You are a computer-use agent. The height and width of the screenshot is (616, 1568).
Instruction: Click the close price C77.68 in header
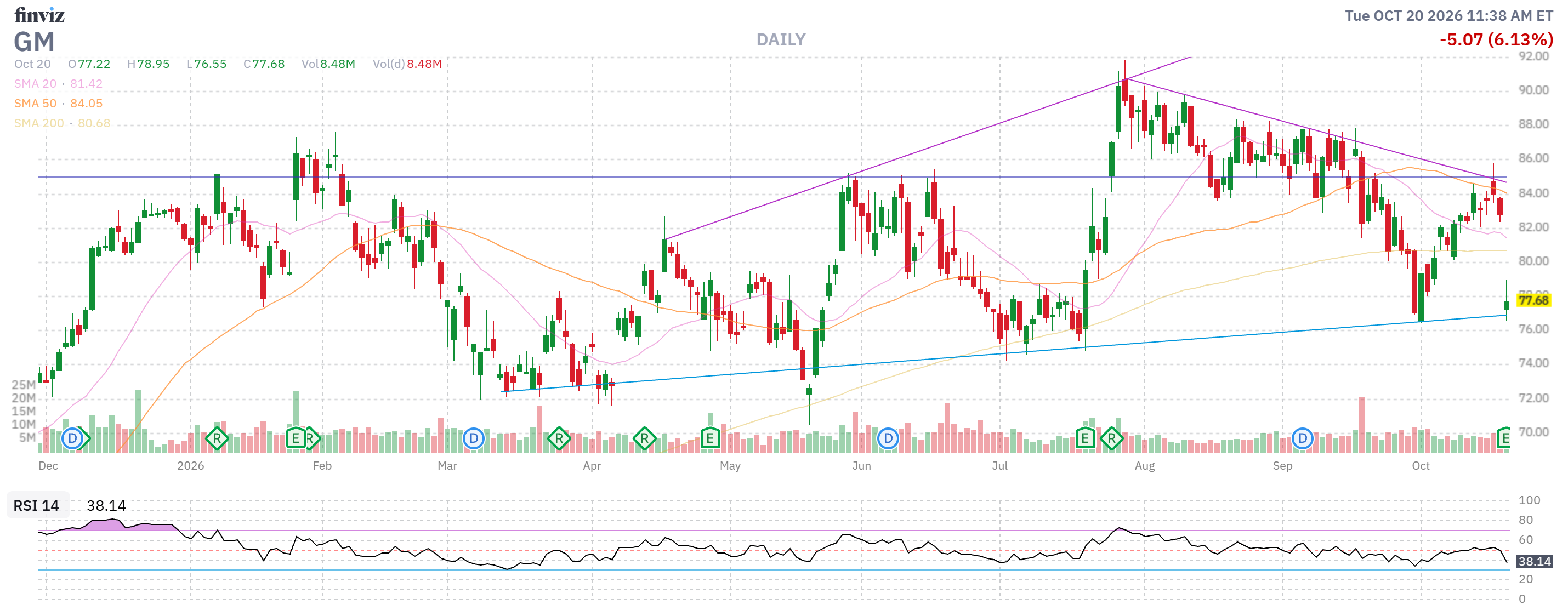[264, 64]
